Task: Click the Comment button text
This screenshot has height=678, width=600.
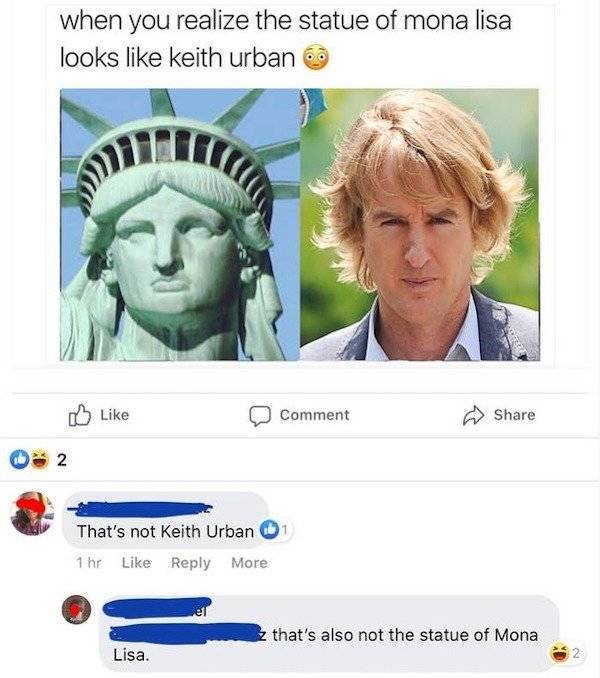Action: (314, 415)
